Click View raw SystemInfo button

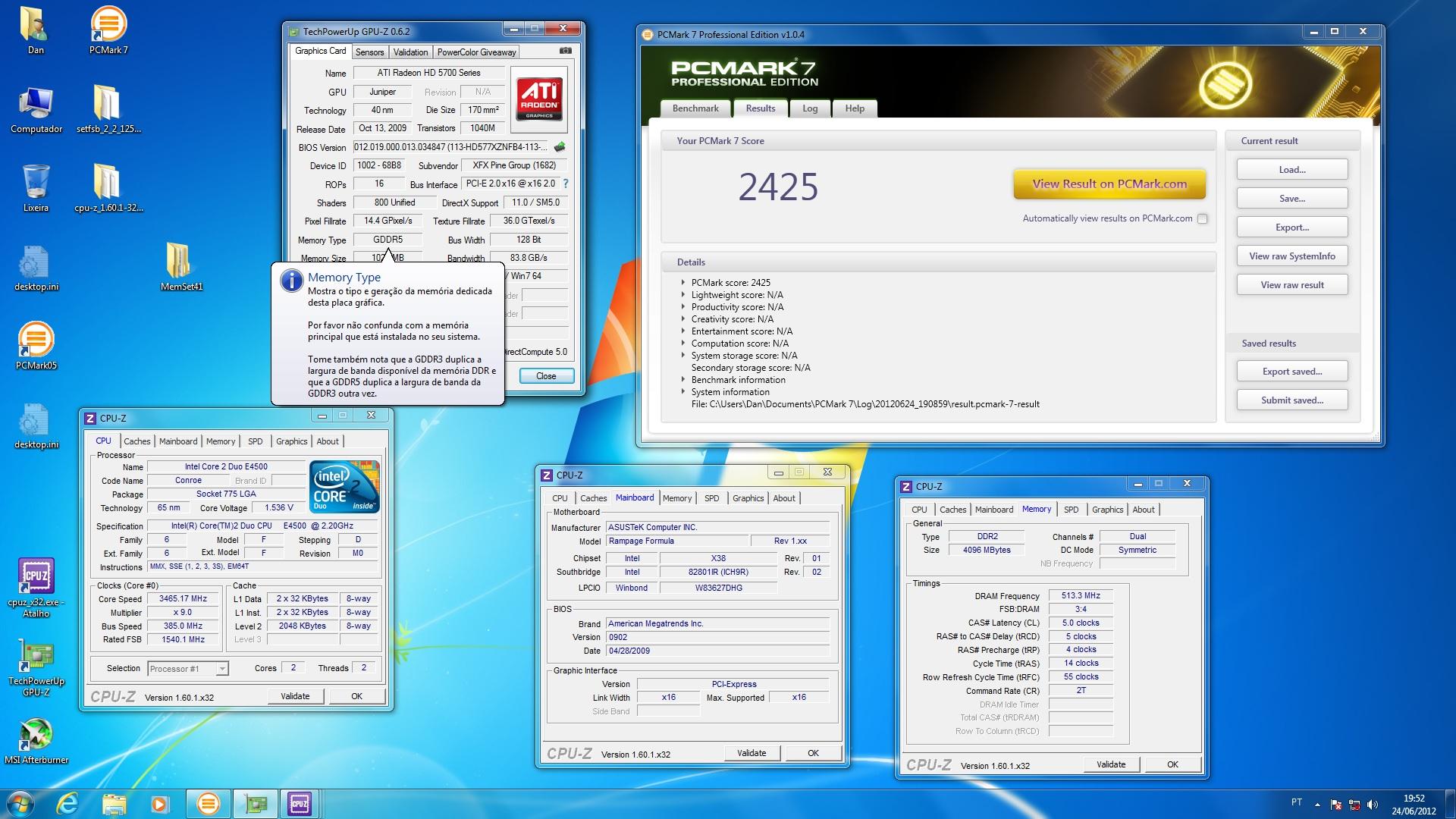pyautogui.click(x=1292, y=256)
